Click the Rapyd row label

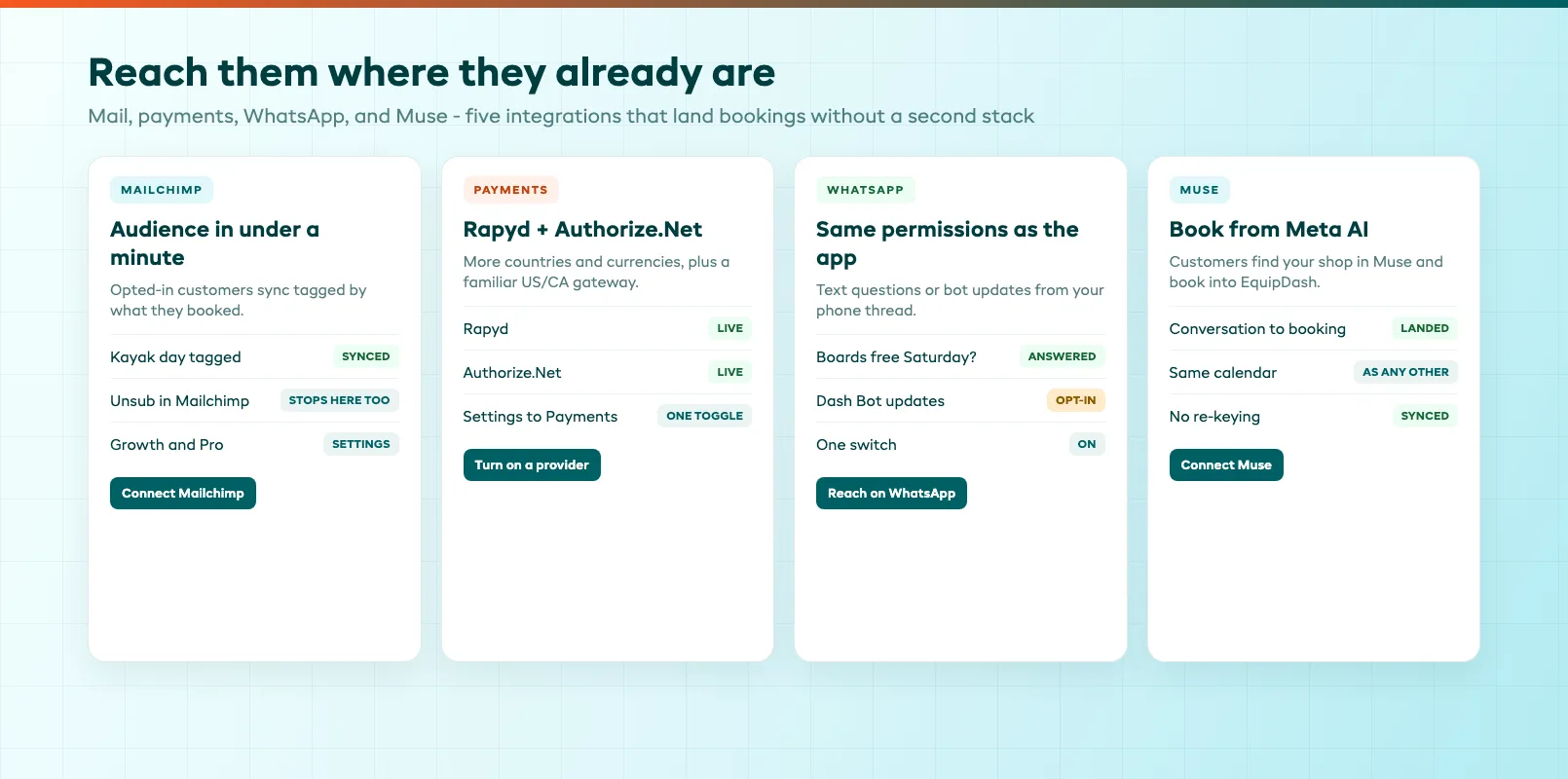coord(486,329)
